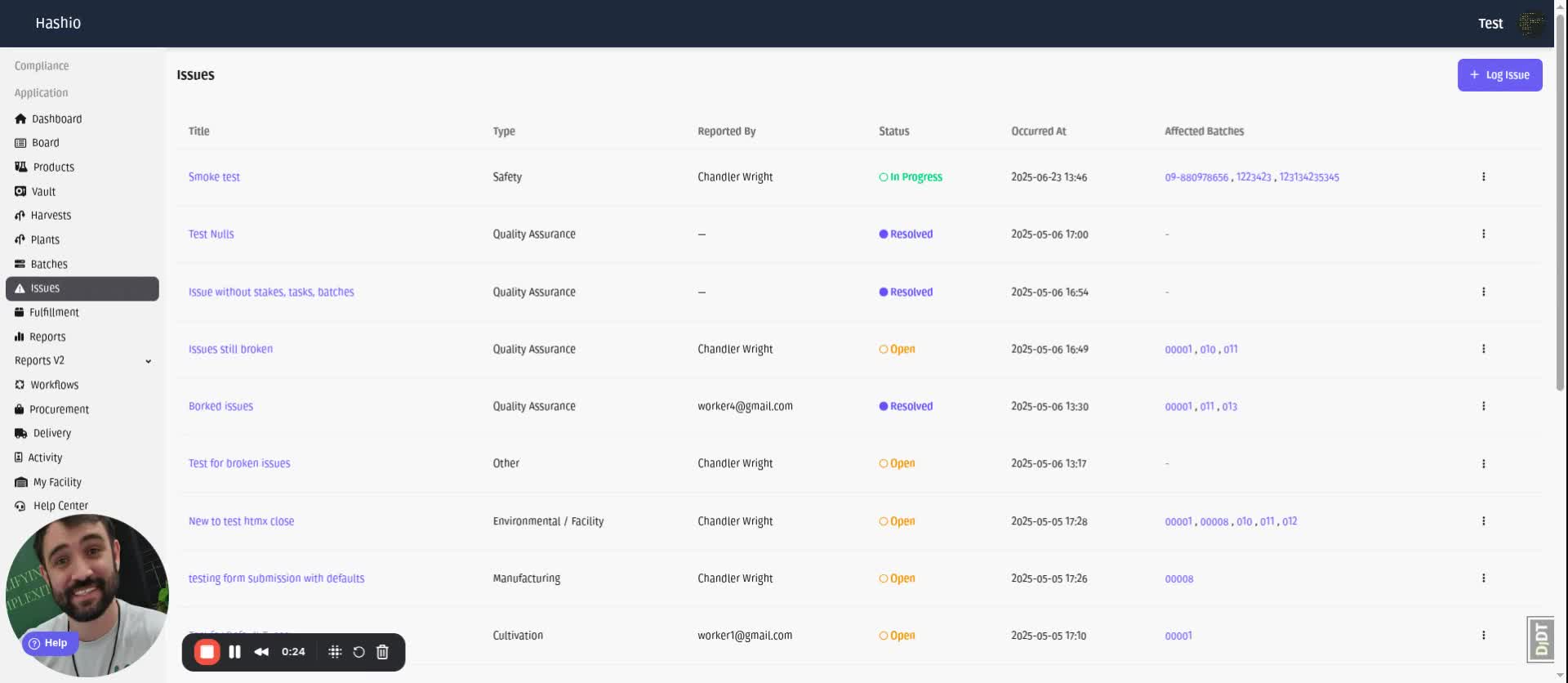This screenshot has width=1568, height=683.
Task: Click the Occurred At column header
Action: pos(1038,132)
